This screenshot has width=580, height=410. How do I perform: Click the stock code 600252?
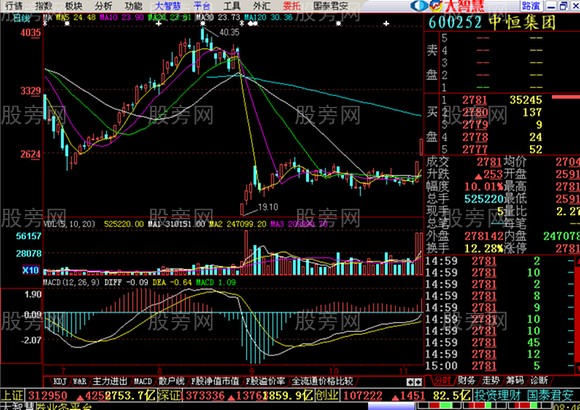click(x=455, y=22)
